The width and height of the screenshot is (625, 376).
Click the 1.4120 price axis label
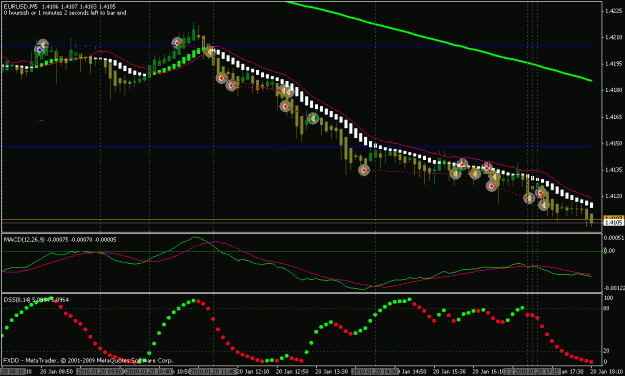614,196
